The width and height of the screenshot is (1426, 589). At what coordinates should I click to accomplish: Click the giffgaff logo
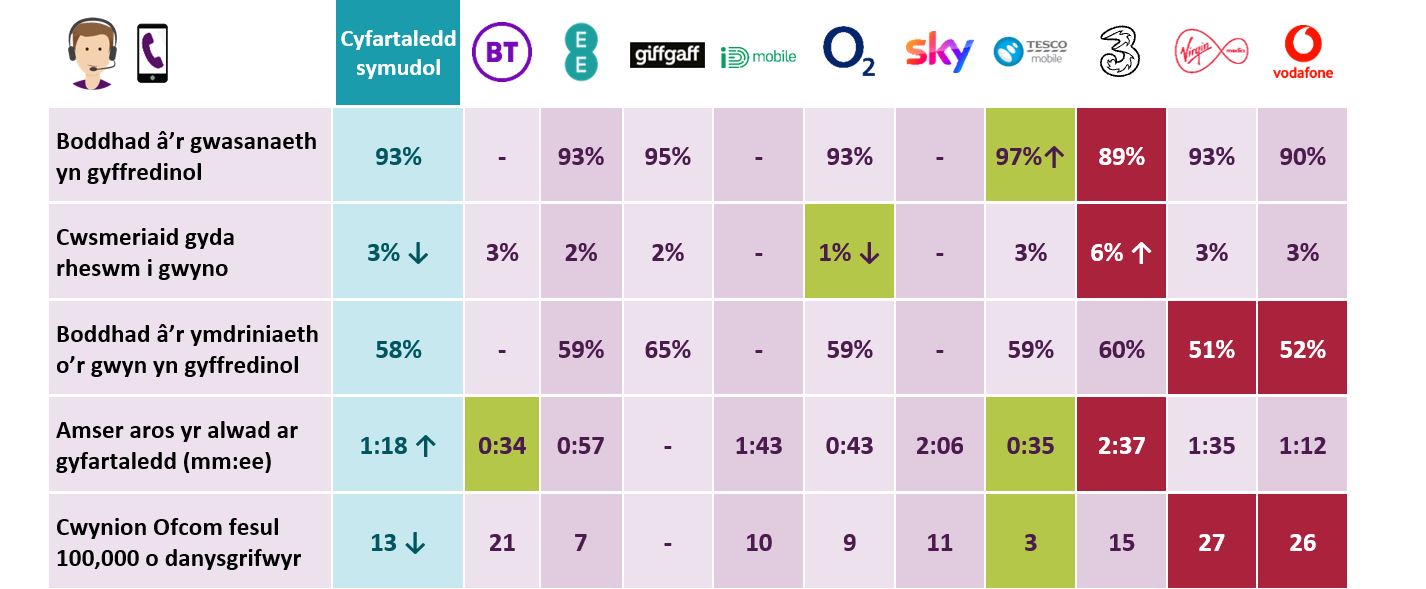pyautogui.click(x=667, y=55)
